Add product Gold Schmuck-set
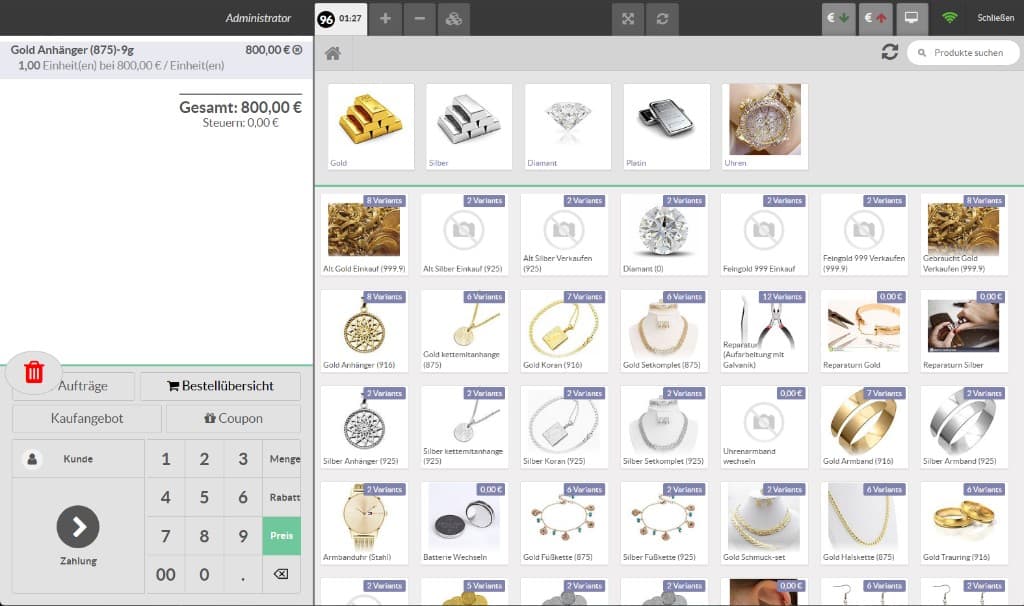1024x606 pixels. tap(764, 523)
